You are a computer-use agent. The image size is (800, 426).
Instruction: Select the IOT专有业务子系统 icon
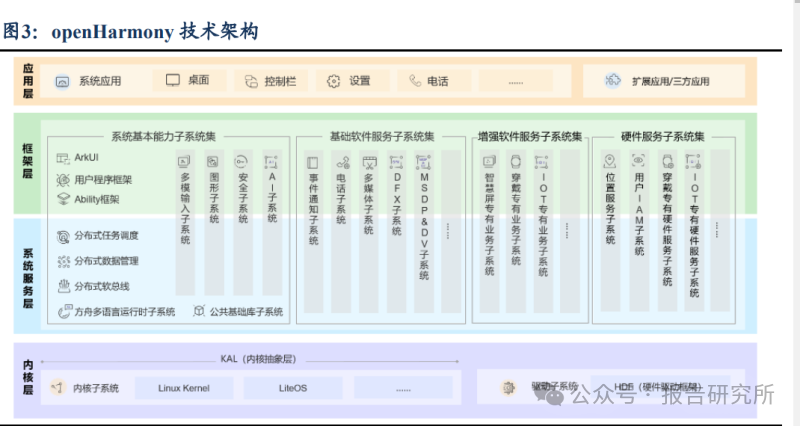[x=541, y=162]
